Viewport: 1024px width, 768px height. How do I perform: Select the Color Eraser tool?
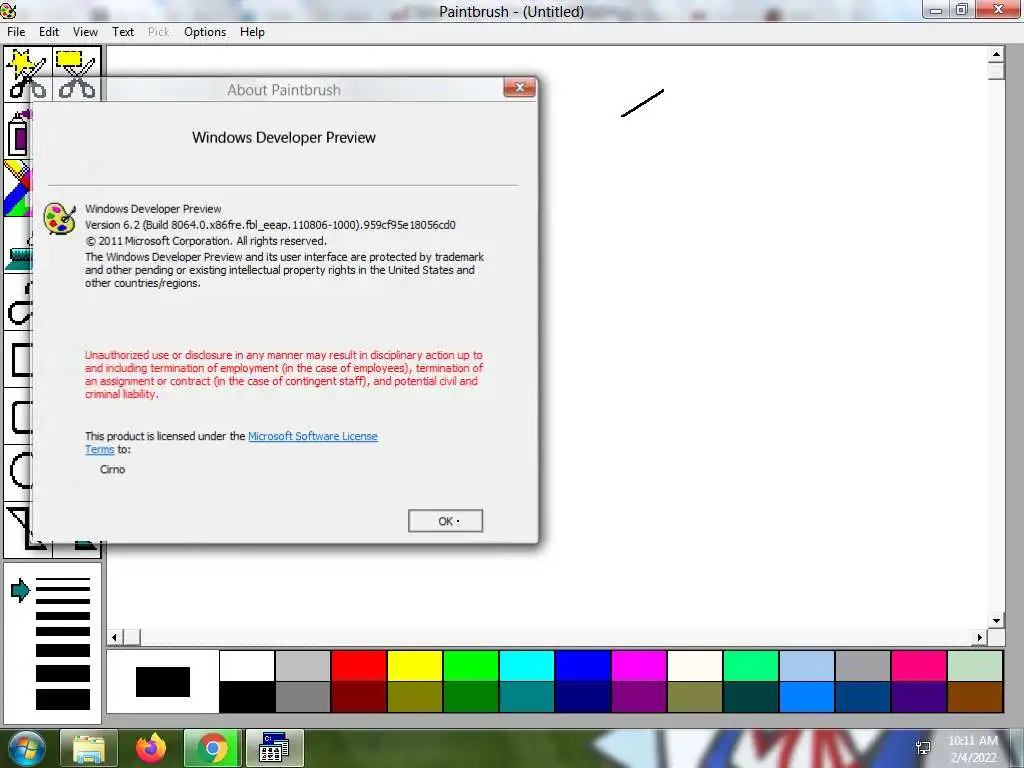18,188
